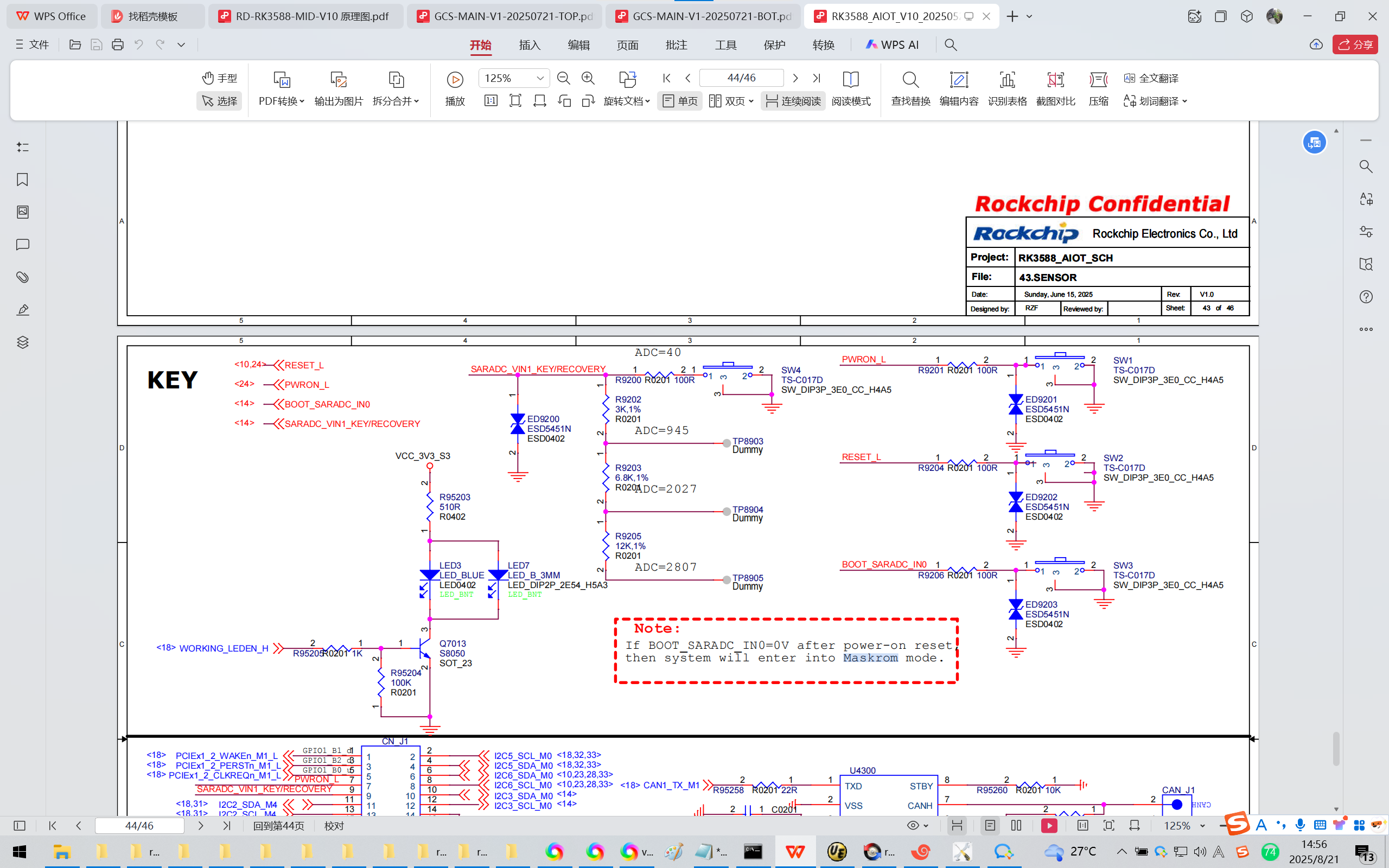Switch to the 插入 ribbon tab
The image size is (1389, 868).
point(529,45)
